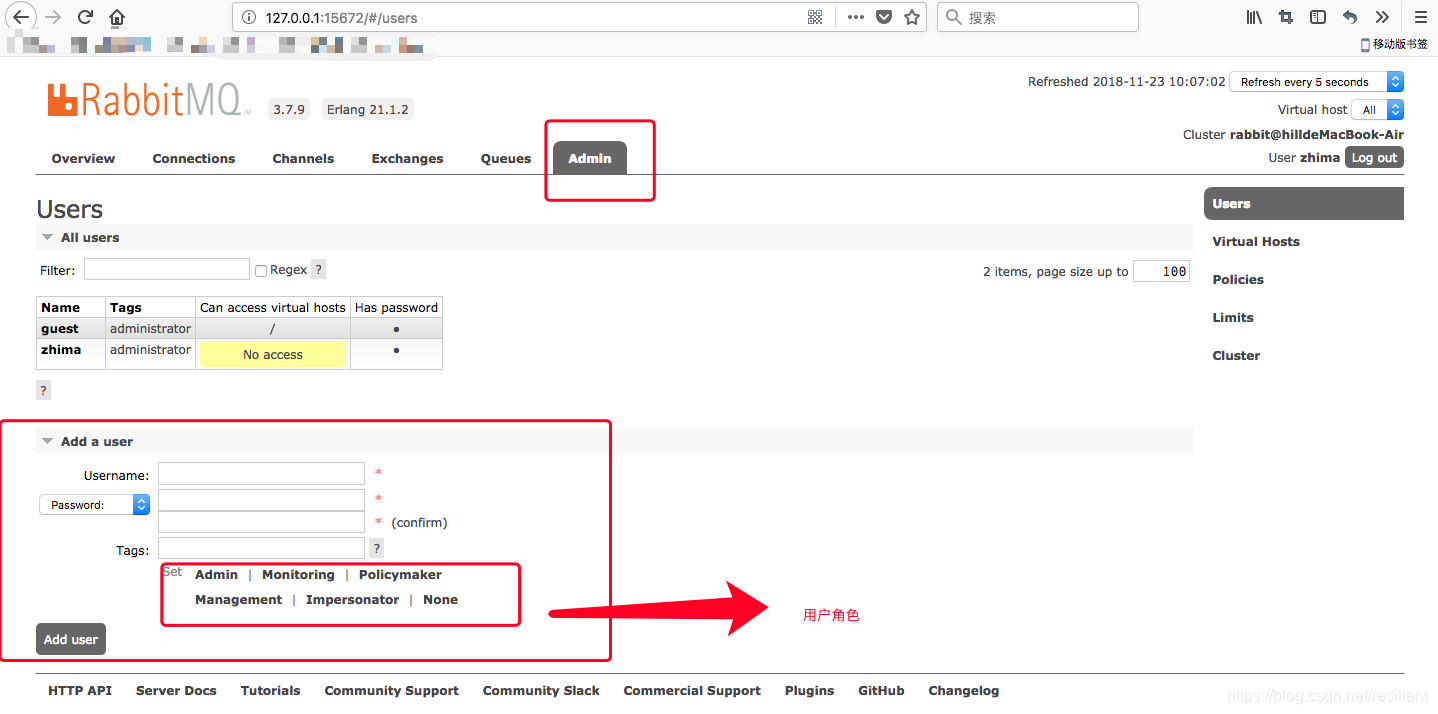Open the Community Support footer link
1438x714 pixels.
click(x=391, y=690)
